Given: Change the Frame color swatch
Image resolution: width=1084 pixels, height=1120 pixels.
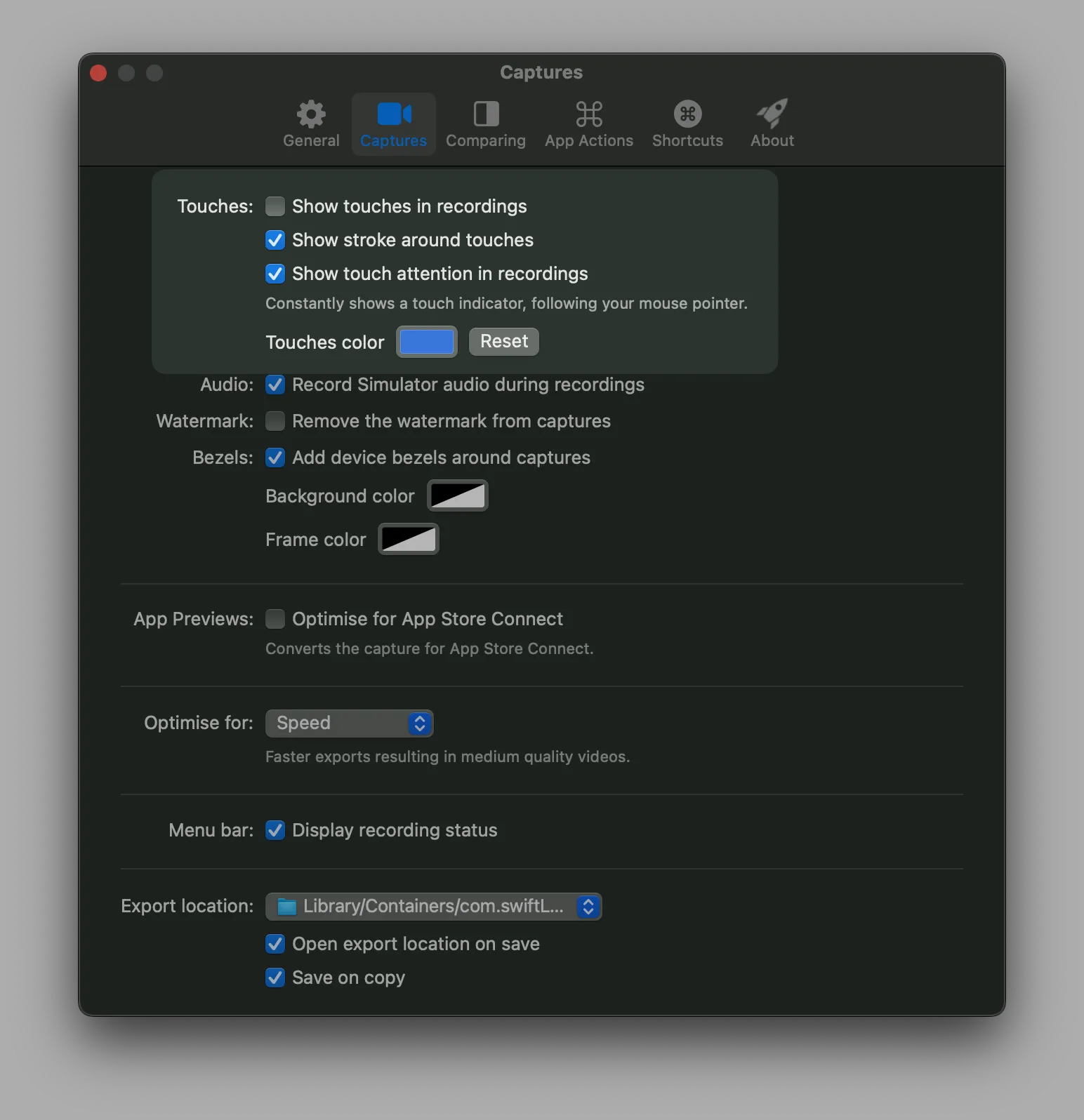Looking at the screenshot, I should pyautogui.click(x=409, y=540).
